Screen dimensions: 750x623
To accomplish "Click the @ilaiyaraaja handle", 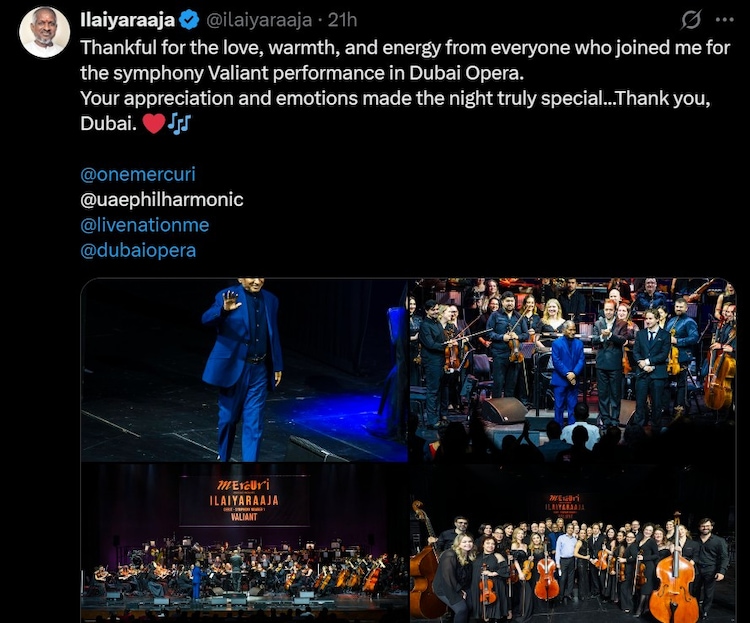I will pyautogui.click(x=259, y=20).
